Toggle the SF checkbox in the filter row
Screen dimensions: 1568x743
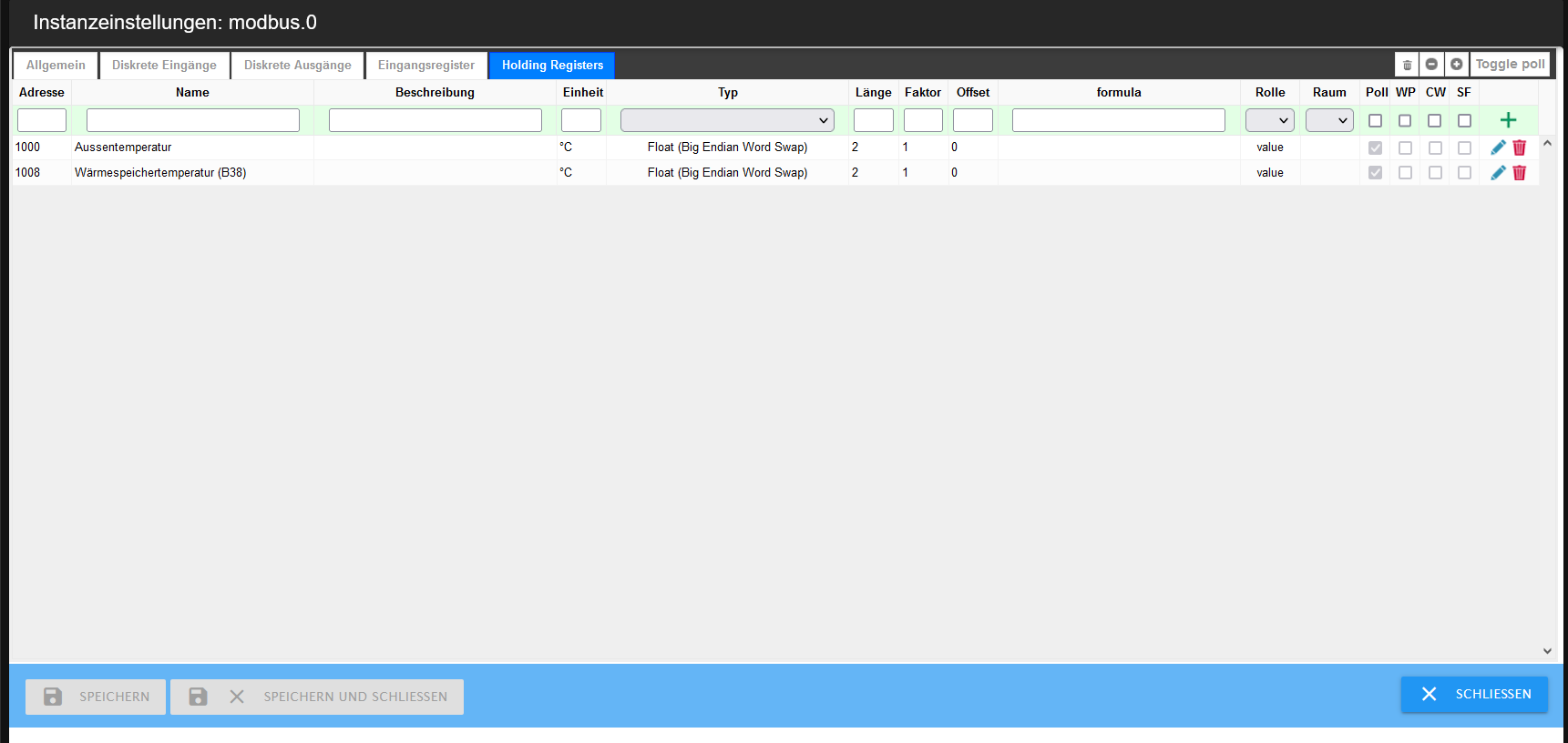pyautogui.click(x=1464, y=120)
